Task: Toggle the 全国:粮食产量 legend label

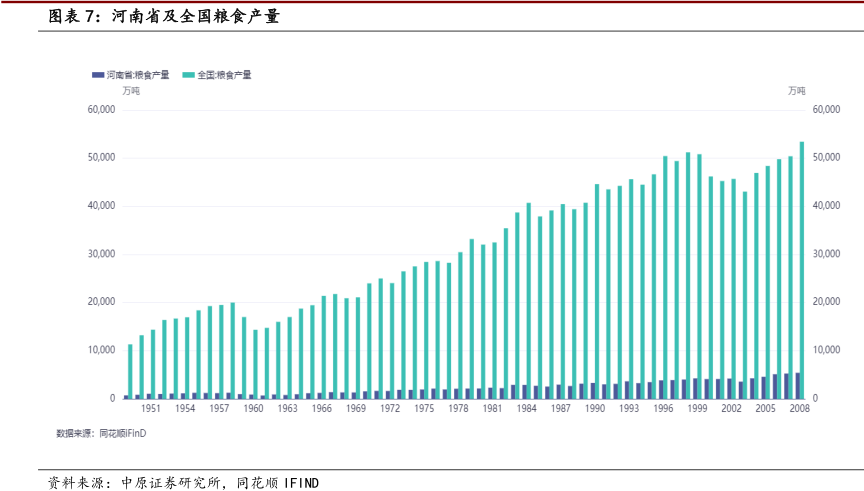Action: point(224,75)
